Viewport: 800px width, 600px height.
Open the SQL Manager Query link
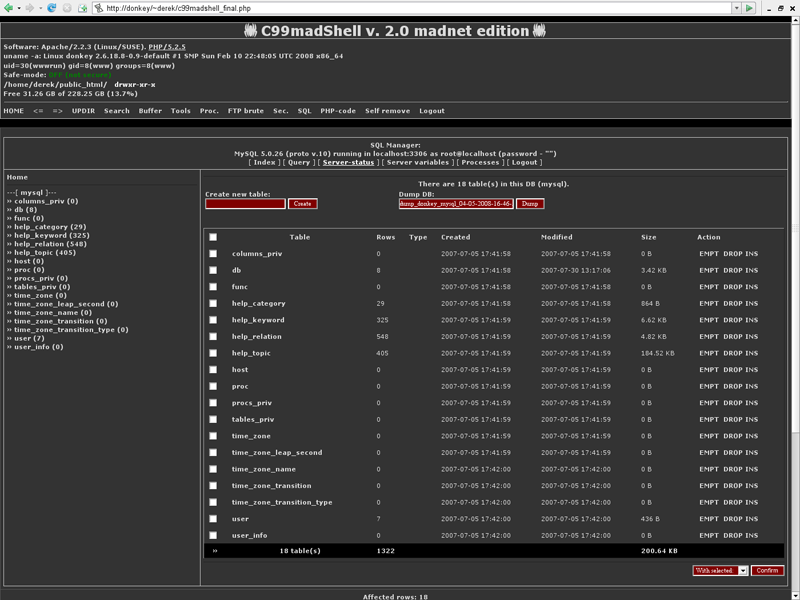pos(299,162)
